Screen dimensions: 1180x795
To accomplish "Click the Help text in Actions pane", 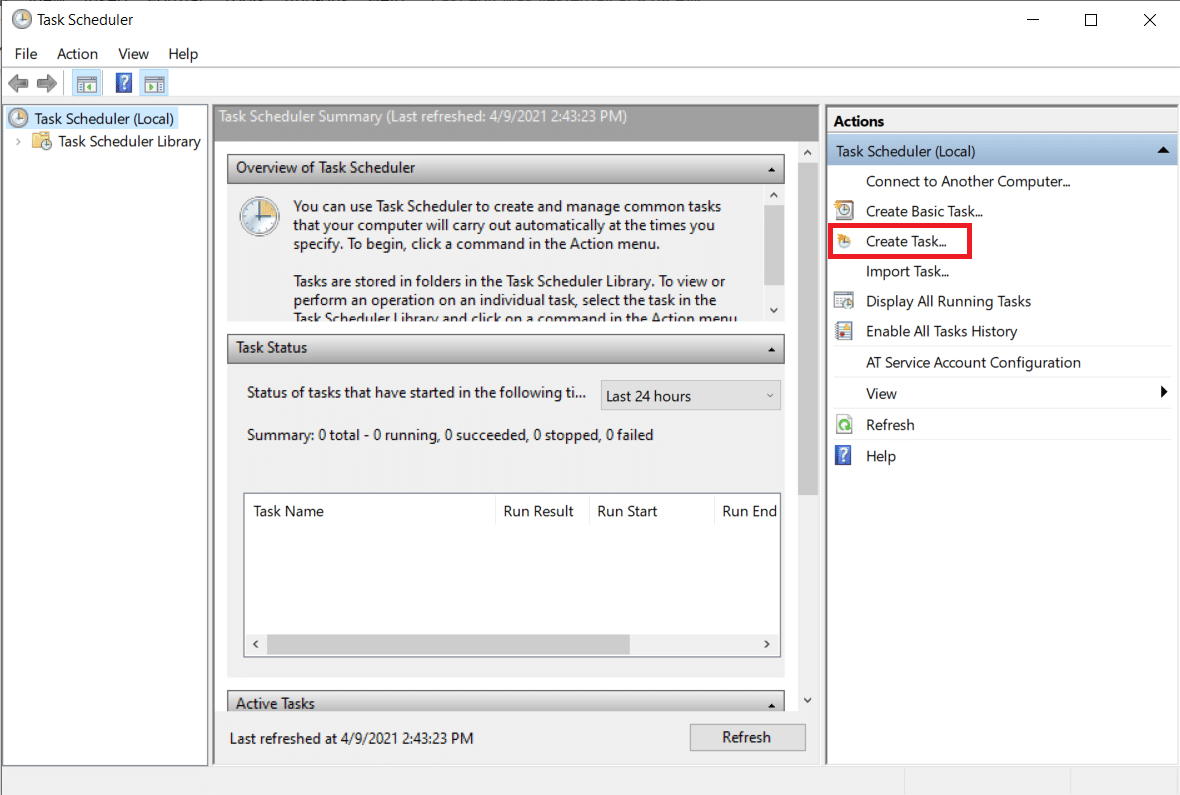I will (x=880, y=456).
